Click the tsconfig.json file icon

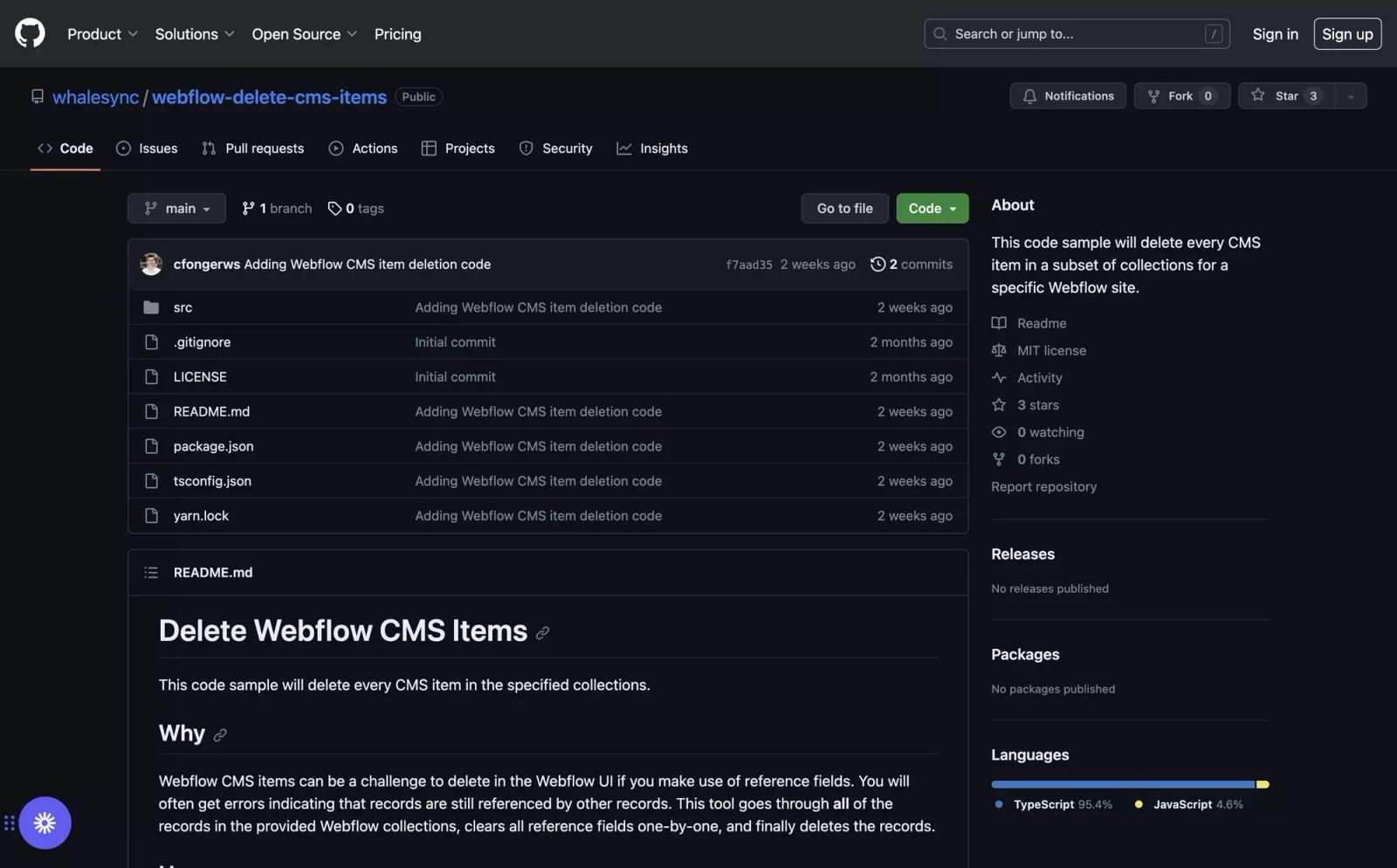pyautogui.click(x=151, y=481)
